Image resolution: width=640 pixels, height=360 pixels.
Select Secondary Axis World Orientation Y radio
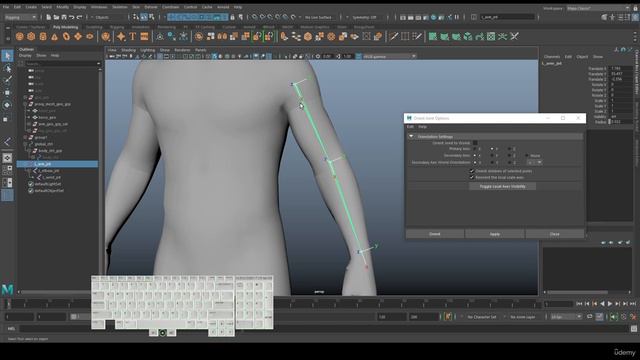(492, 162)
